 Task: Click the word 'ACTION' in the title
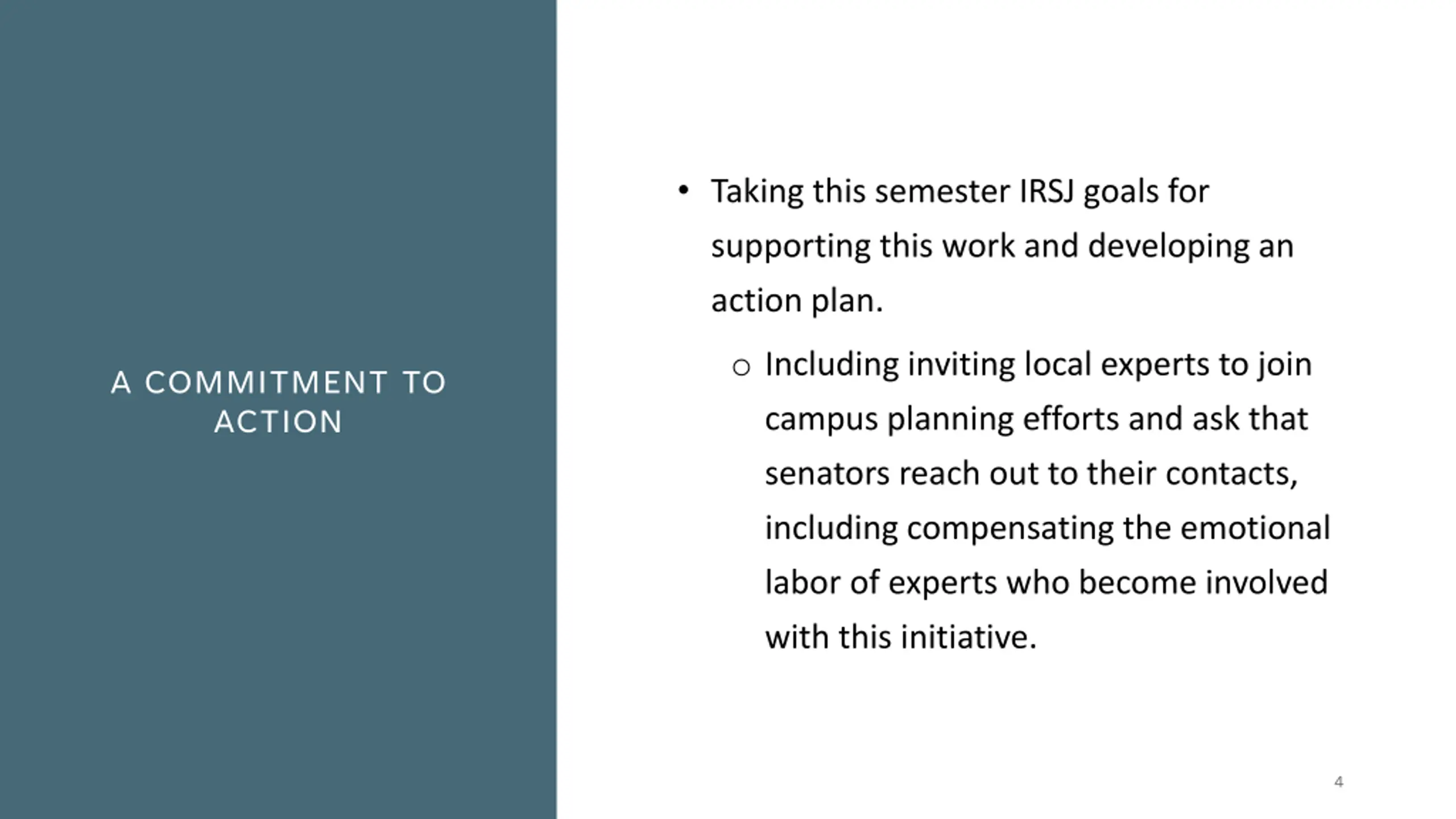[278, 421]
